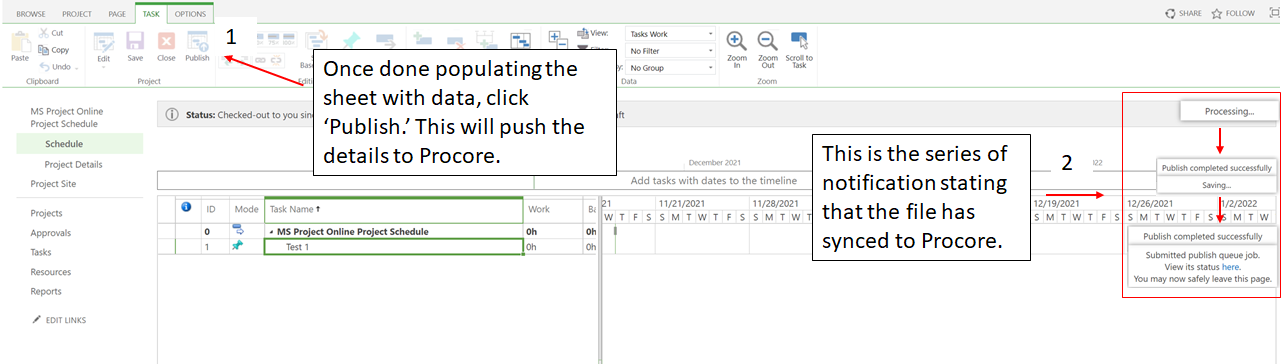Screen dimensions: 1281x364
Task: Open Project Site in left navigation
Action: 53,184
